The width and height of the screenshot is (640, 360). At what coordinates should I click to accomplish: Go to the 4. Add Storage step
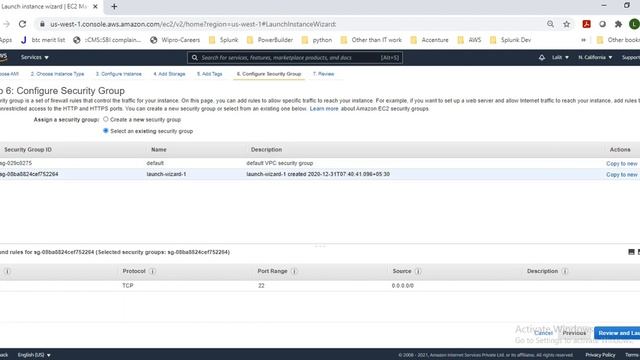point(169,74)
